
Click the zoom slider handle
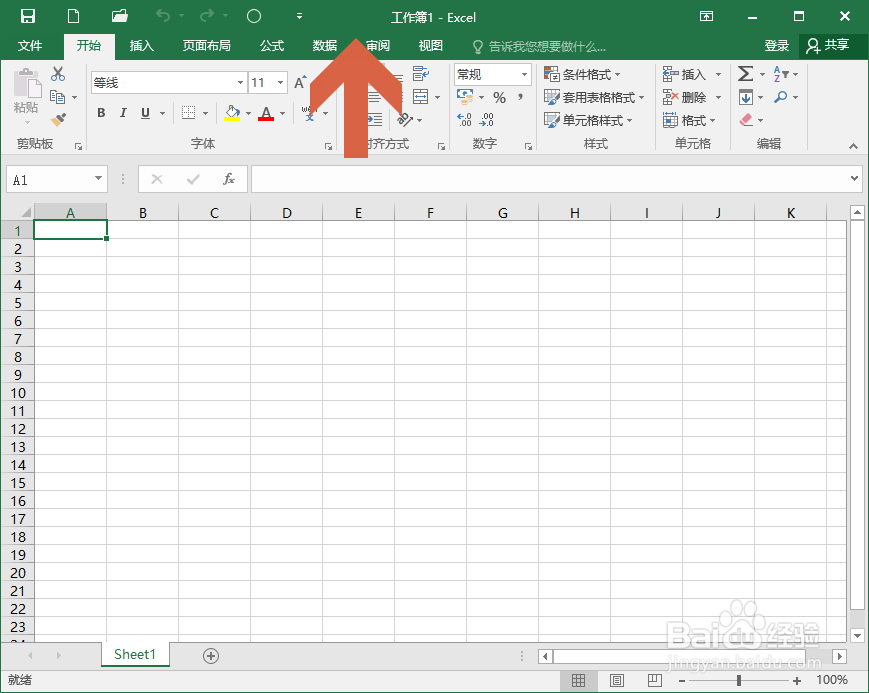[739, 680]
